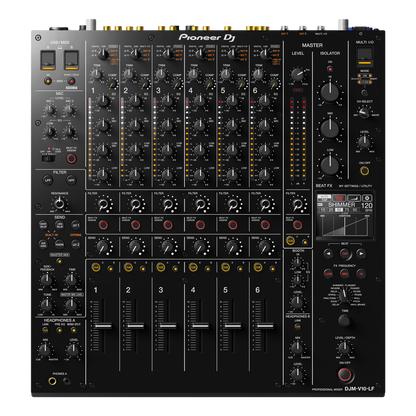416x416 pixels.
Task: Adjust the Beat FX LEVEL/DEPTH knob
Action: (x=345, y=348)
